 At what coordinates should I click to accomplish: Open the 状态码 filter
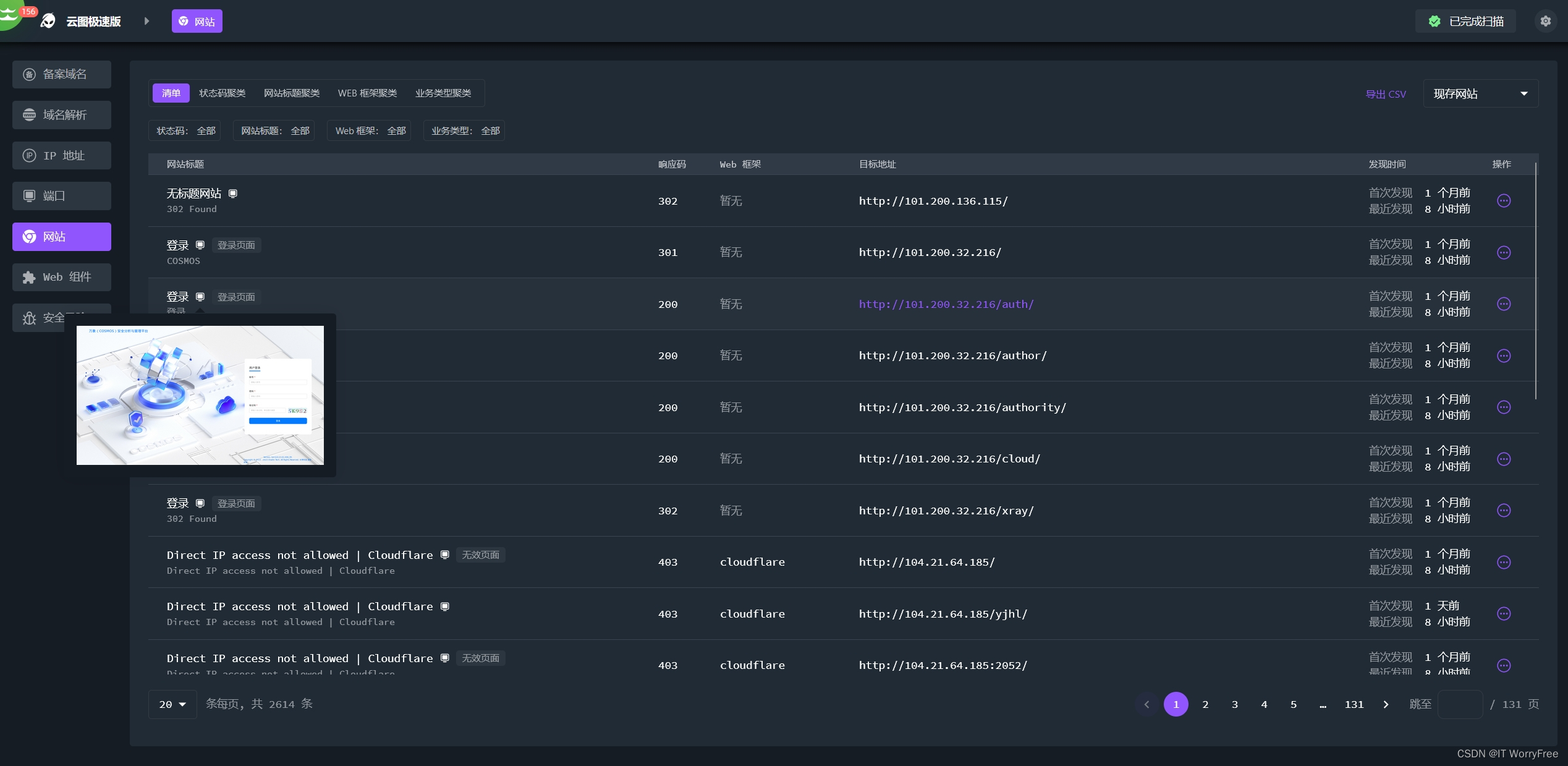tap(185, 130)
